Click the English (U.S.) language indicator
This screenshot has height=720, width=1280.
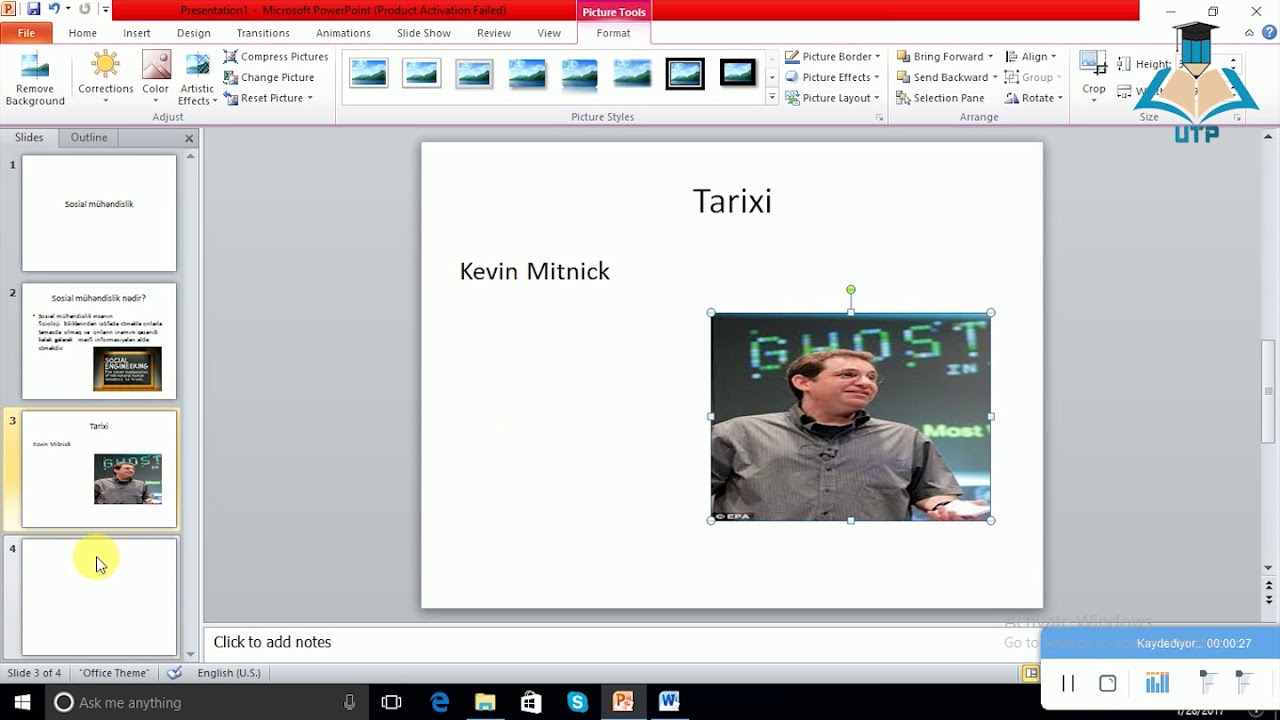tap(229, 673)
